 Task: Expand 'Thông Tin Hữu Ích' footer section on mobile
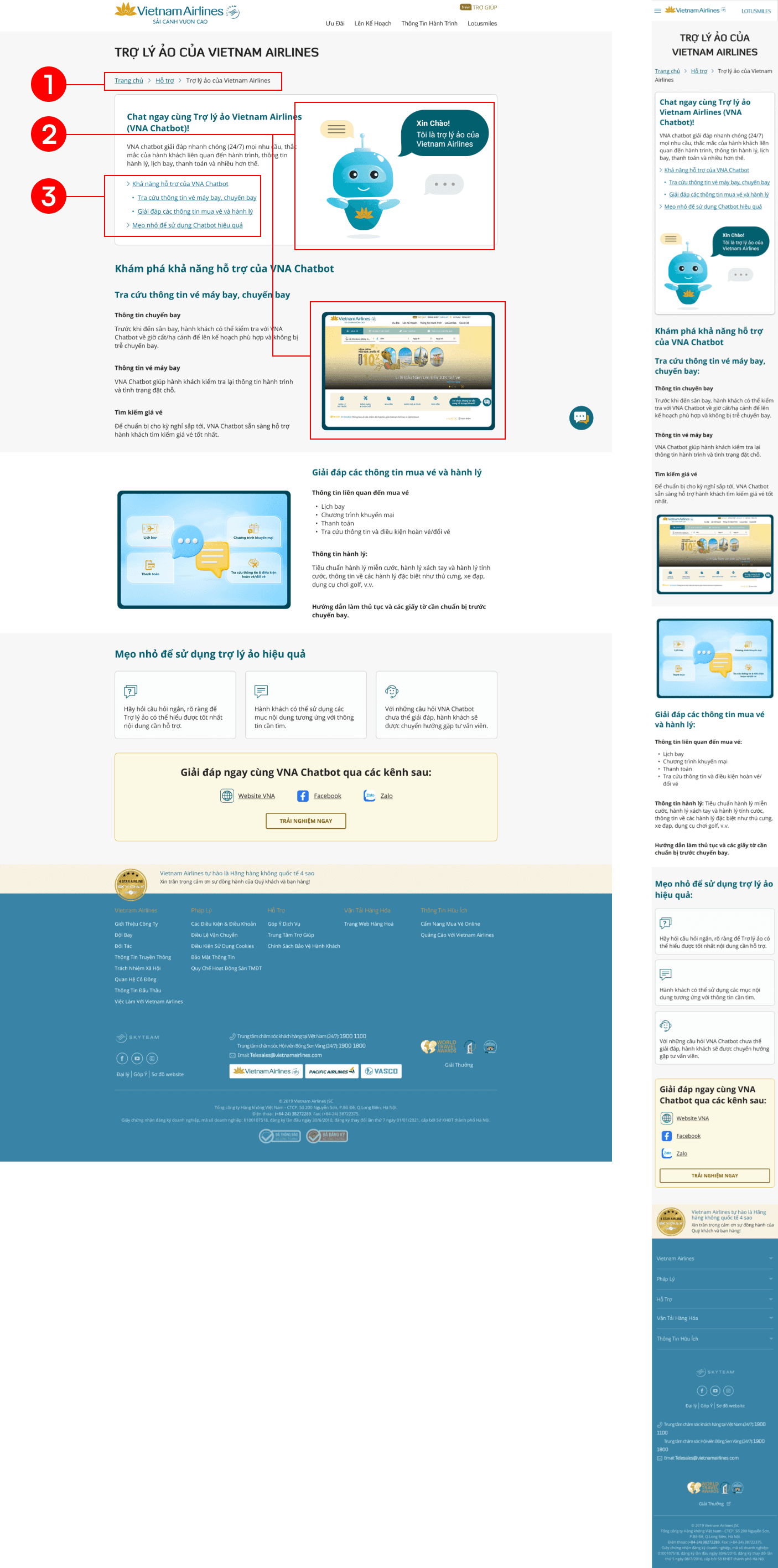pyautogui.click(x=715, y=1339)
